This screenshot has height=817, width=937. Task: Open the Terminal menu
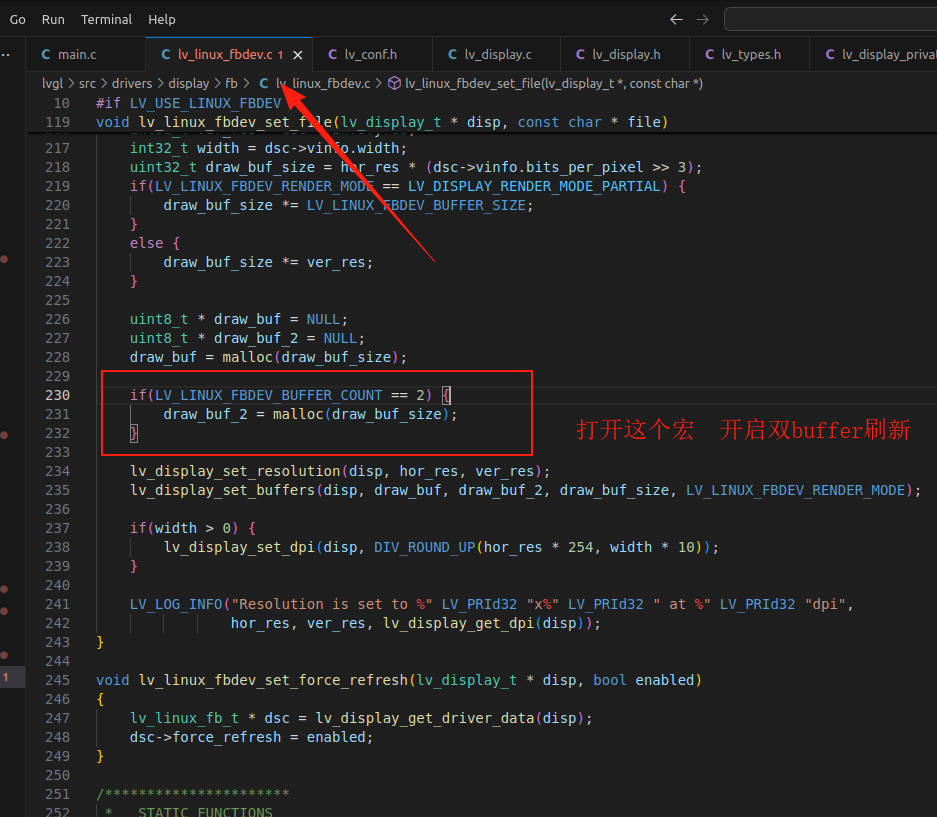pyautogui.click(x=106, y=19)
